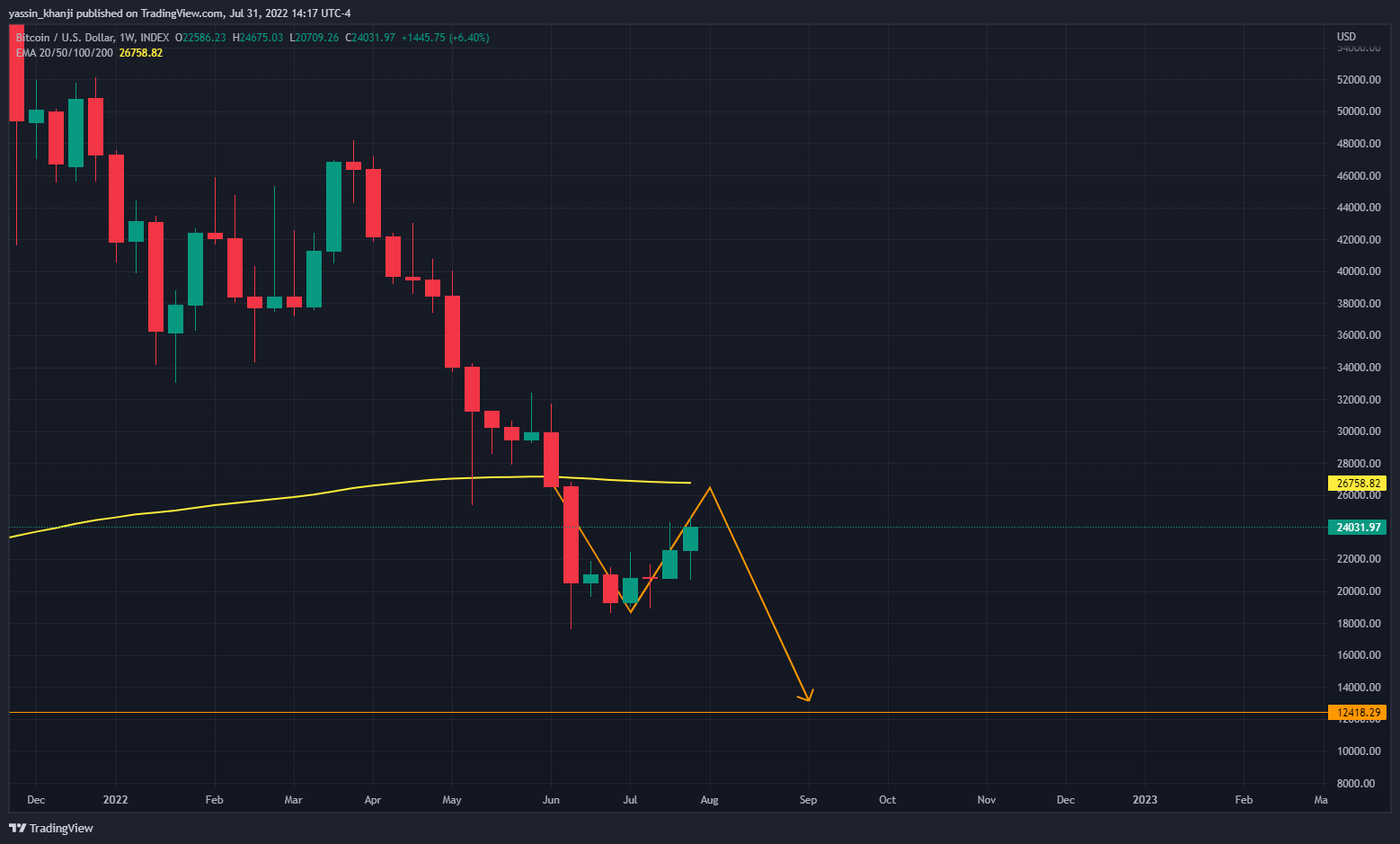The image size is (1400, 844).
Task: Click the orange 12418.29 price tag on axis
Action: (1357, 713)
